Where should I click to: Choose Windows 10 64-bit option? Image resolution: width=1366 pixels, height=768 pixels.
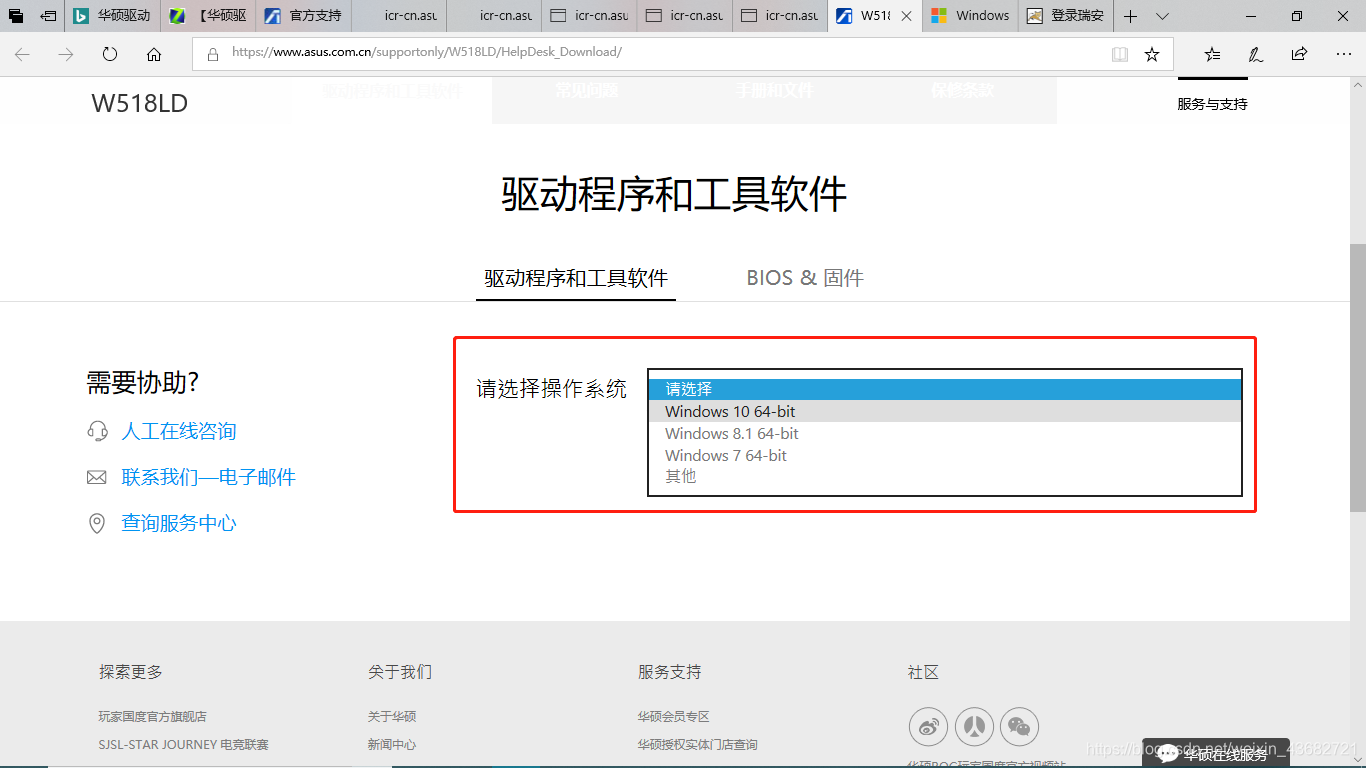(944, 411)
